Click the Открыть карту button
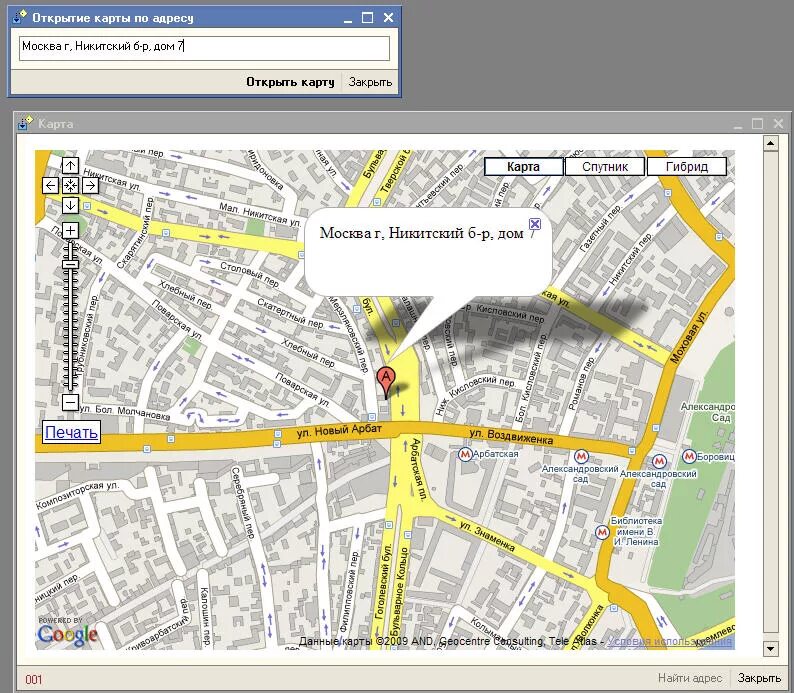This screenshot has width=794, height=693. 290,82
